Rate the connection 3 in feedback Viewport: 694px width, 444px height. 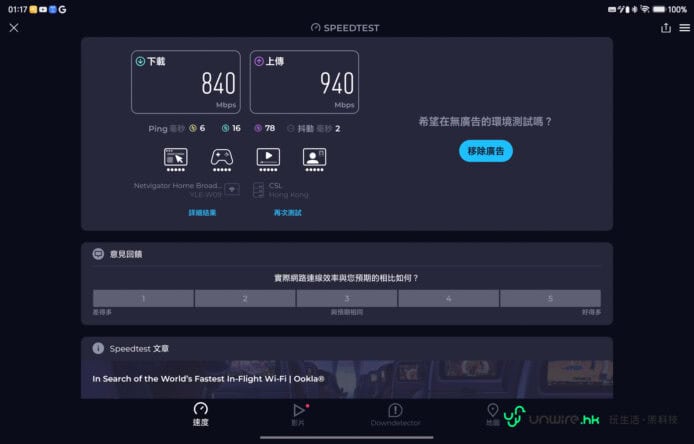tap(347, 298)
